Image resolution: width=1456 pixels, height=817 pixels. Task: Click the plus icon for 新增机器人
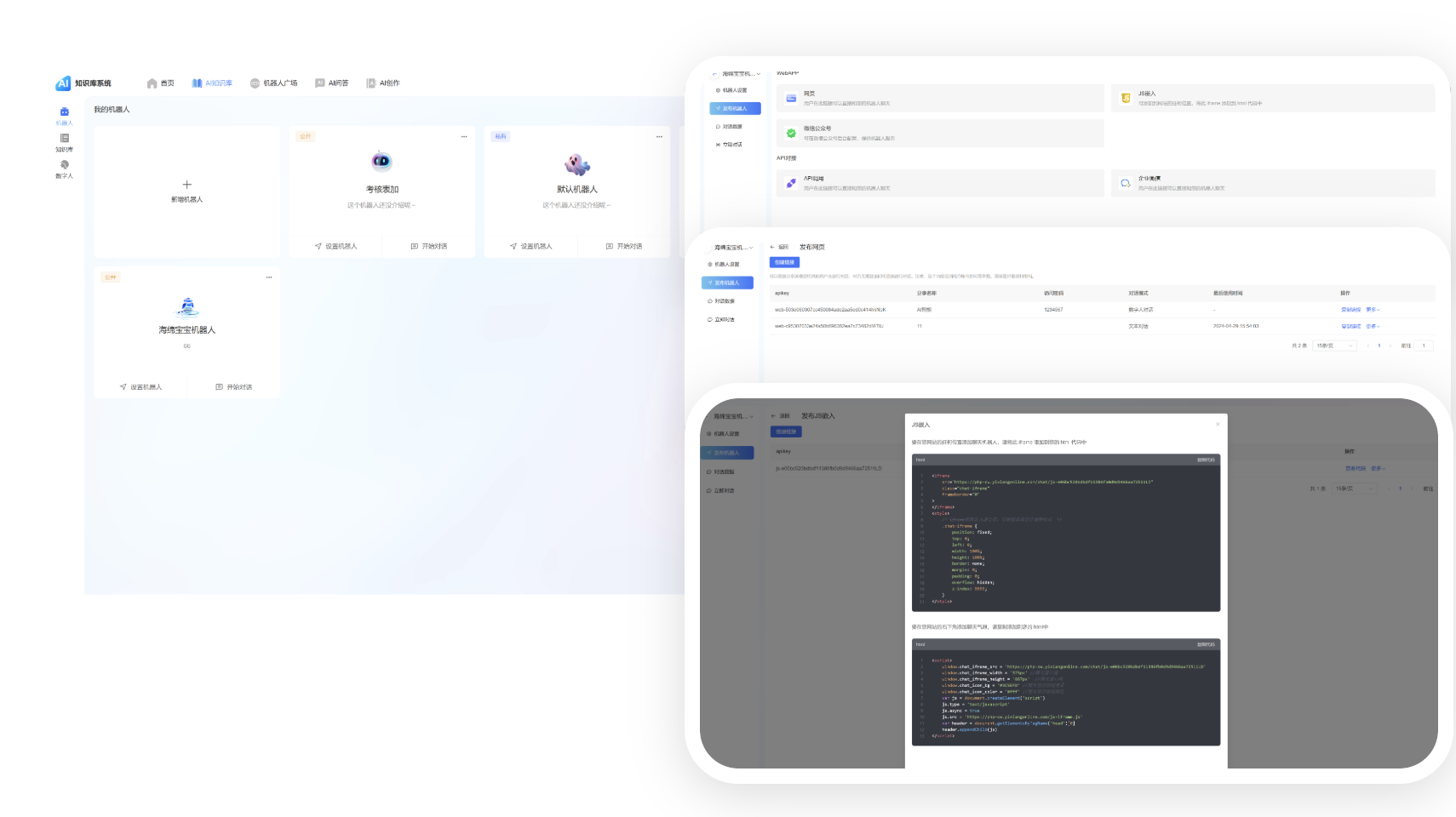pos(187,185)
